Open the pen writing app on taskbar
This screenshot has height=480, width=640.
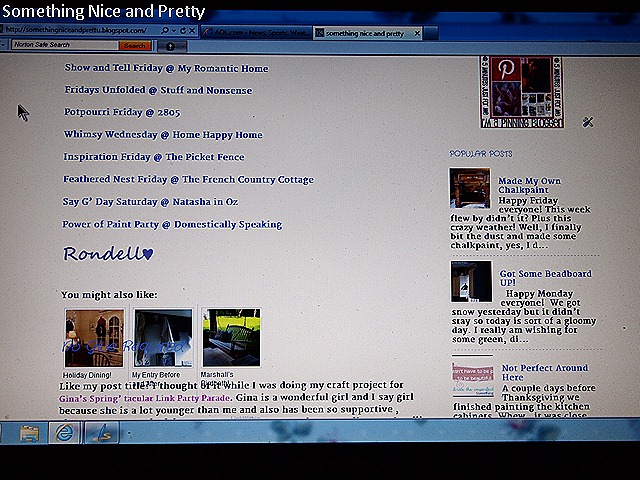point(102,433)
